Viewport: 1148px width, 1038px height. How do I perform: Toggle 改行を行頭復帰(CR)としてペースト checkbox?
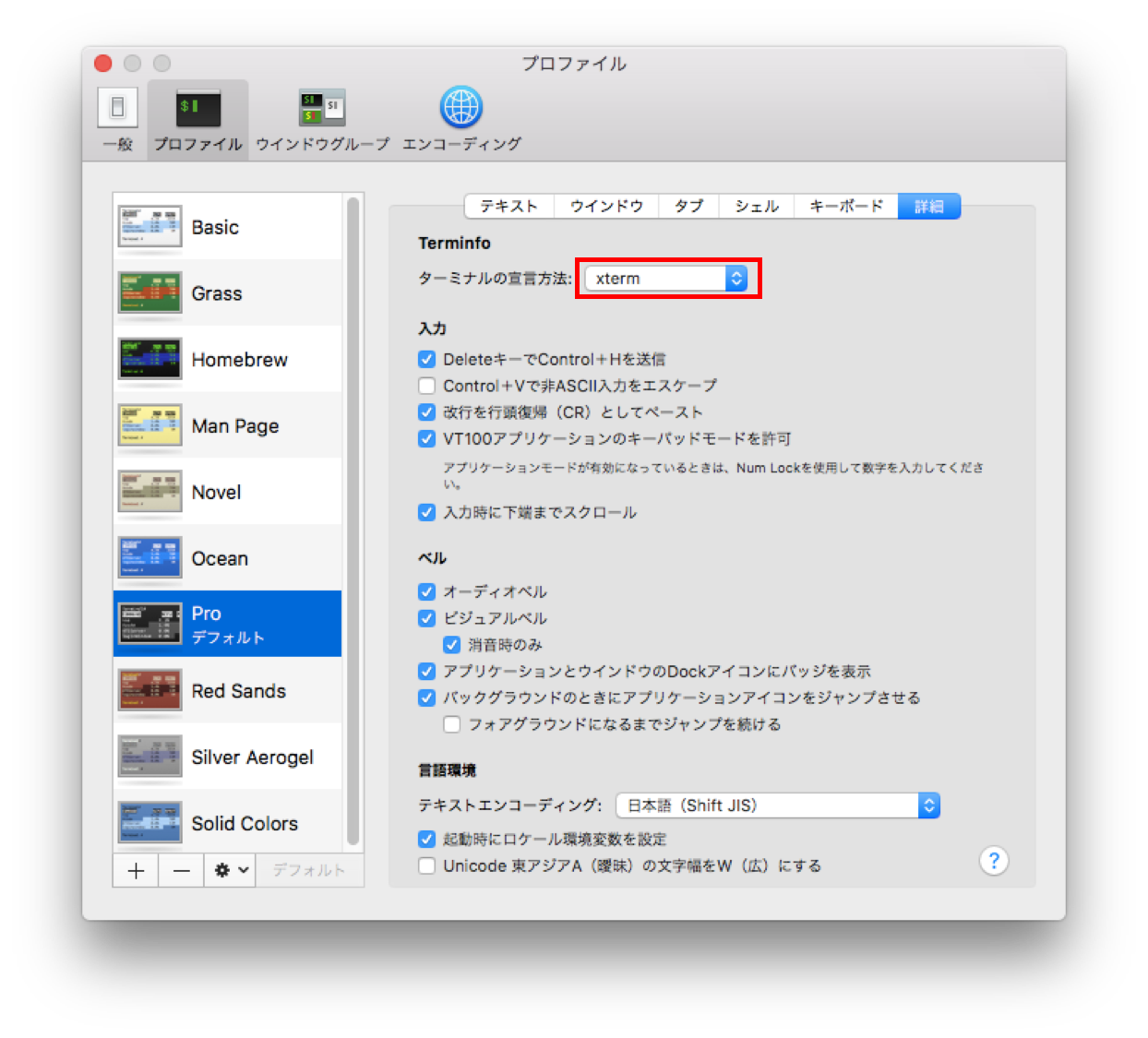pos(426,412)
